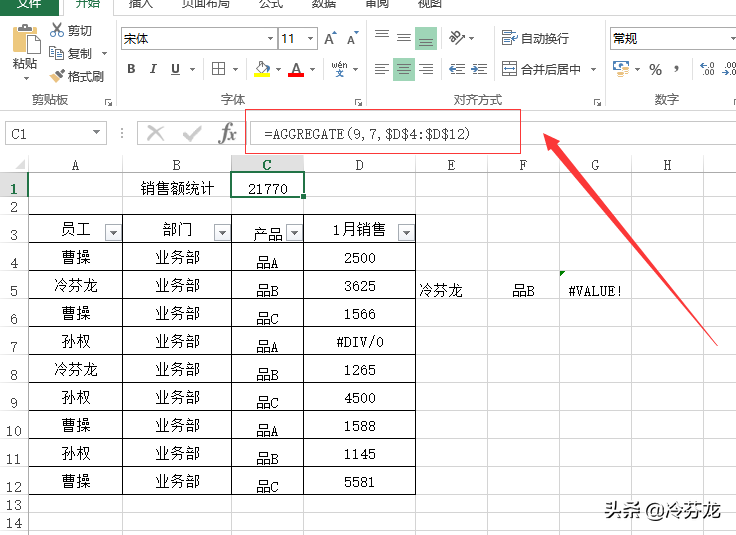736x535 pixels.
Task: Click Wrap Text (自动换行) button
Action: click(x=535, y=38)
